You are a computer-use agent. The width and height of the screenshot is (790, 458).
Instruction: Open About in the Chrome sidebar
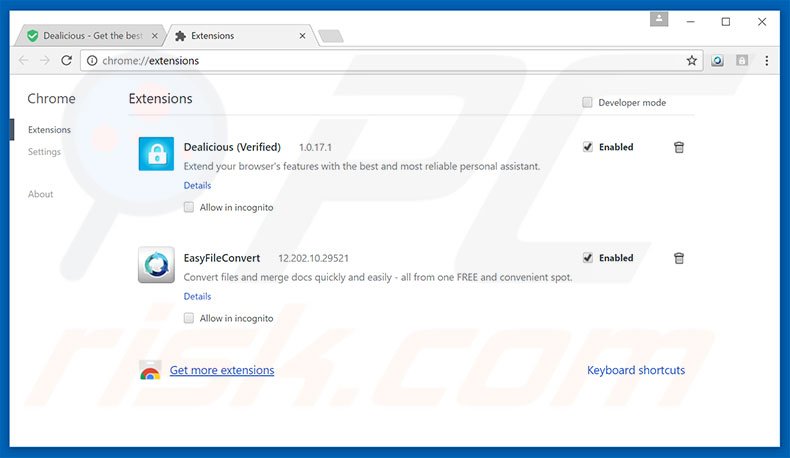coord(40,194)
